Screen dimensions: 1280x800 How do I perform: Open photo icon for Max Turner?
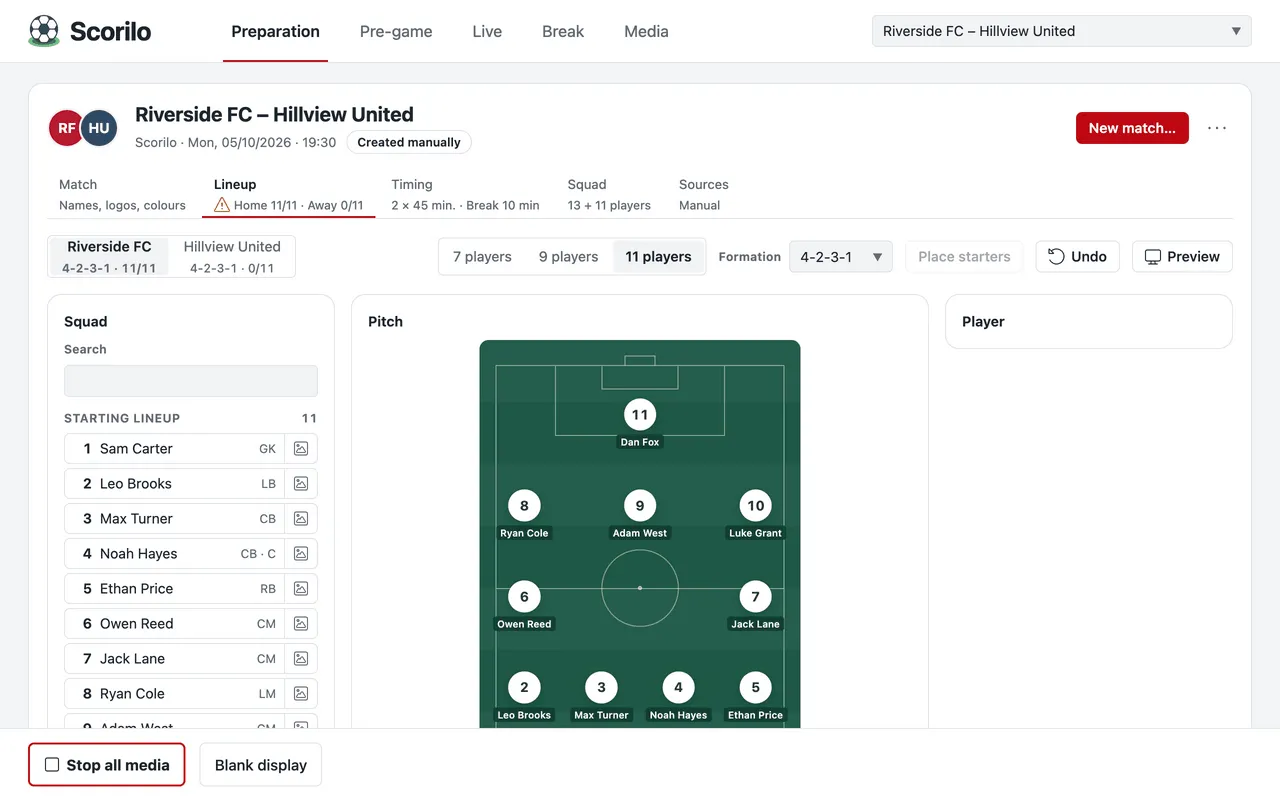[301, 519]
